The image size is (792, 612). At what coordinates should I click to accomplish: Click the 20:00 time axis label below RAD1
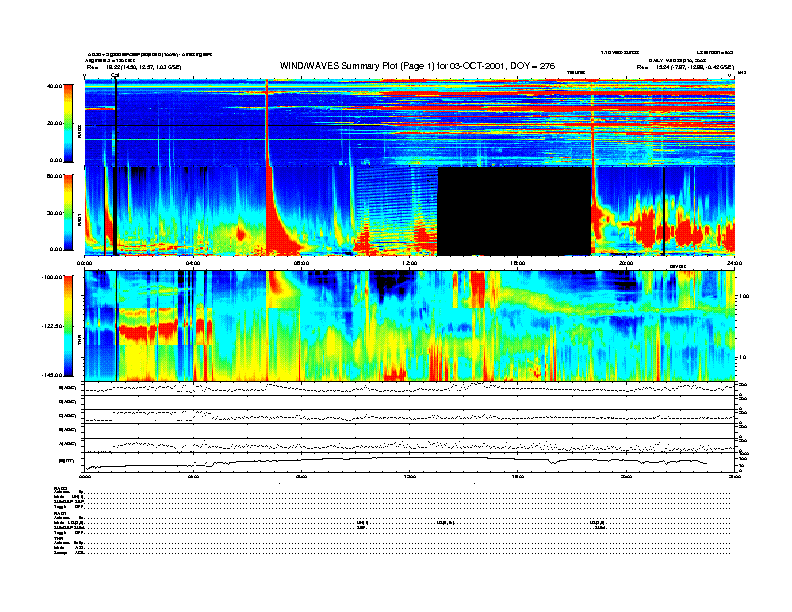(626, 263)
